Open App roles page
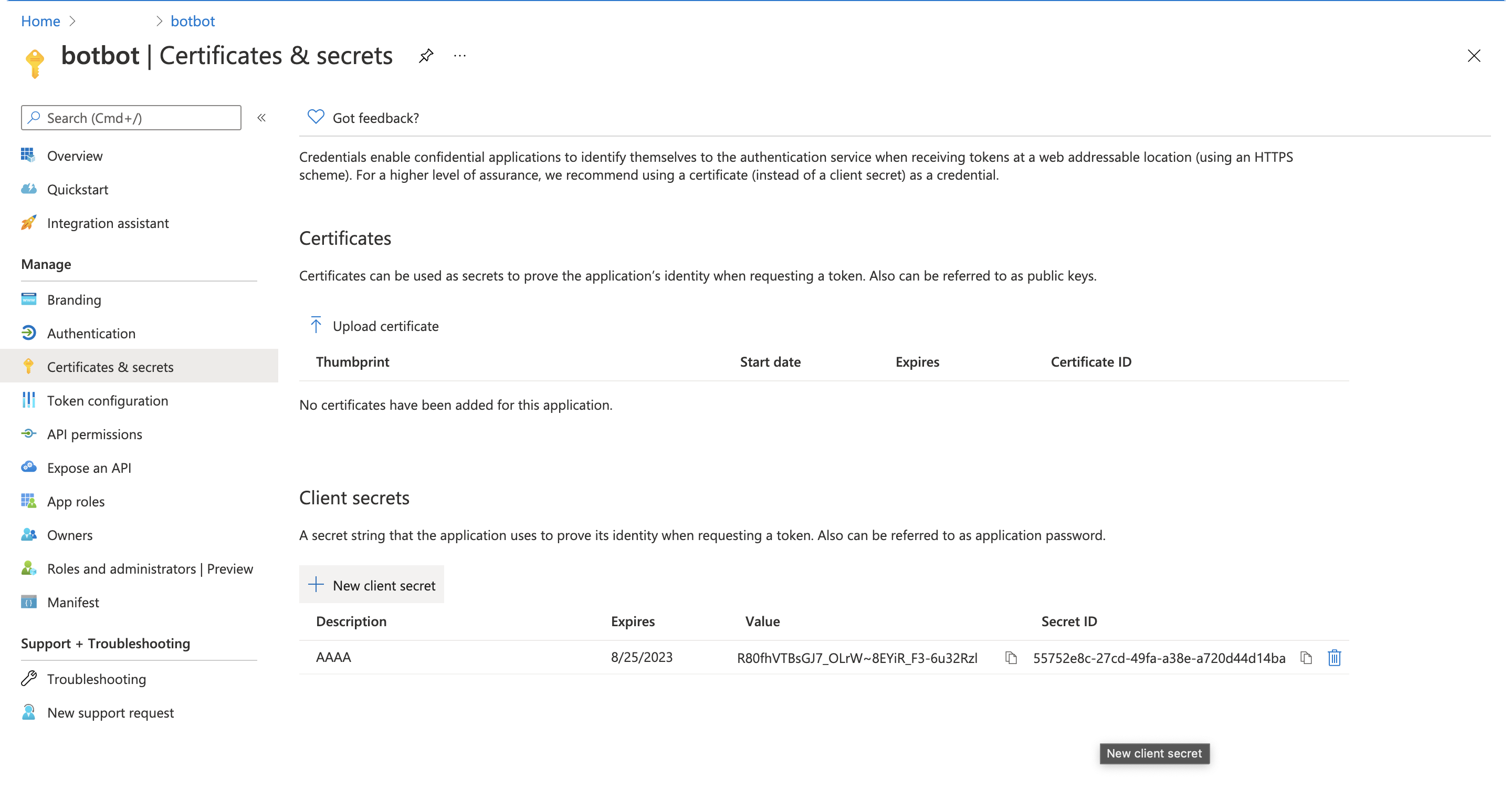The image size is (1512, 788). (76, 502)
